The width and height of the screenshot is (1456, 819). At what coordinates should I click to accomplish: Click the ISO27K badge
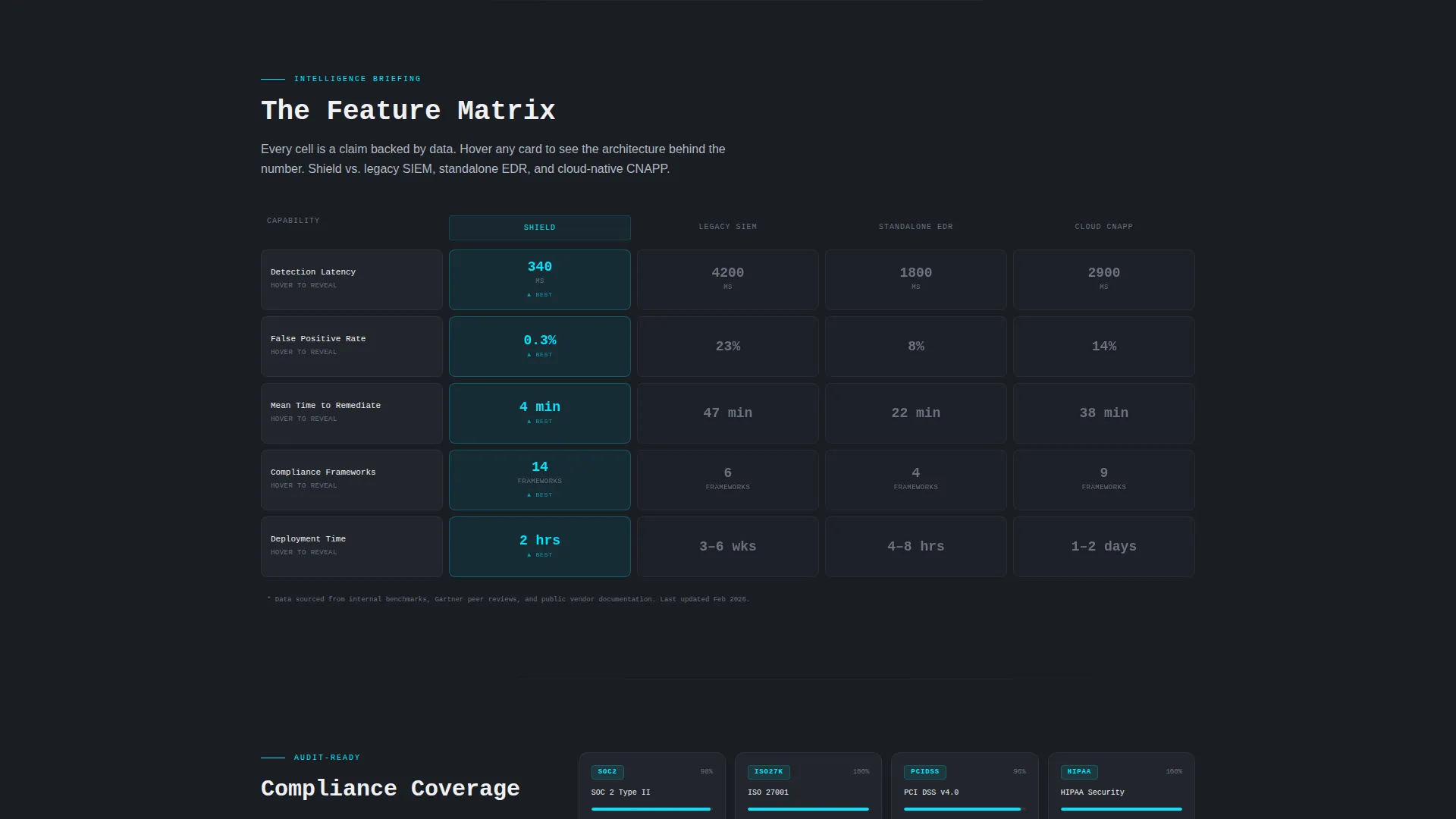point(769,772)
